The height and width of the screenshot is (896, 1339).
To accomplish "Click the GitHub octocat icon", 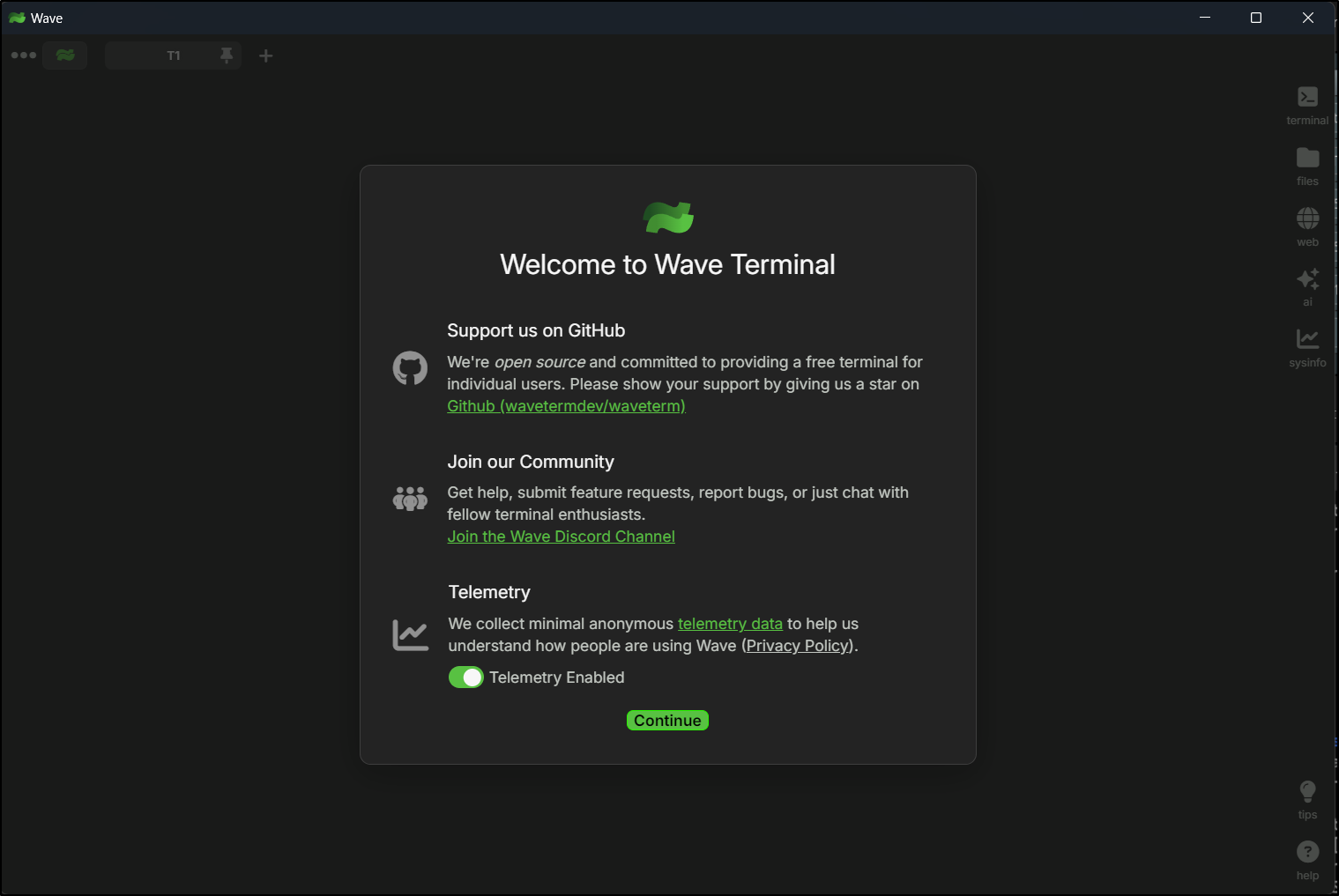I will point(410,368).
